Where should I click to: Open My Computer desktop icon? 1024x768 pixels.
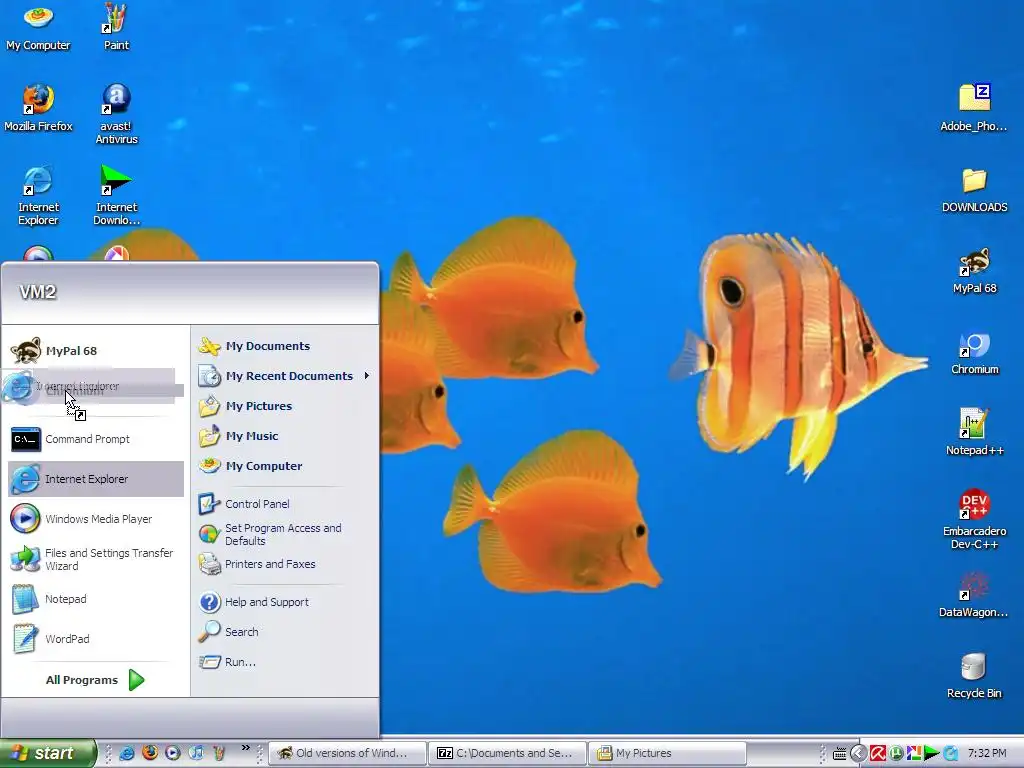point(38,27)
